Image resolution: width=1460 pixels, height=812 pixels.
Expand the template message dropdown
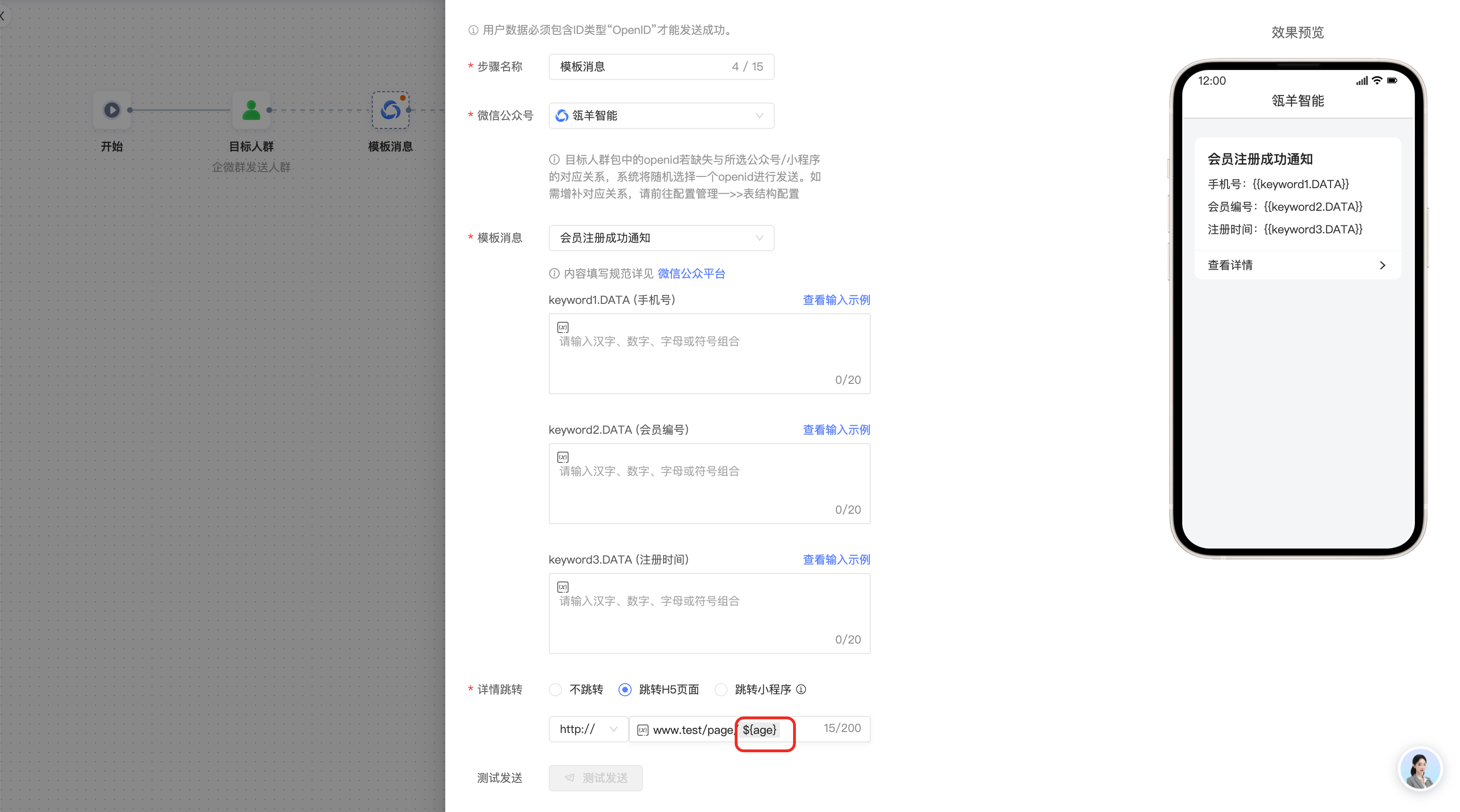point(661,238)
